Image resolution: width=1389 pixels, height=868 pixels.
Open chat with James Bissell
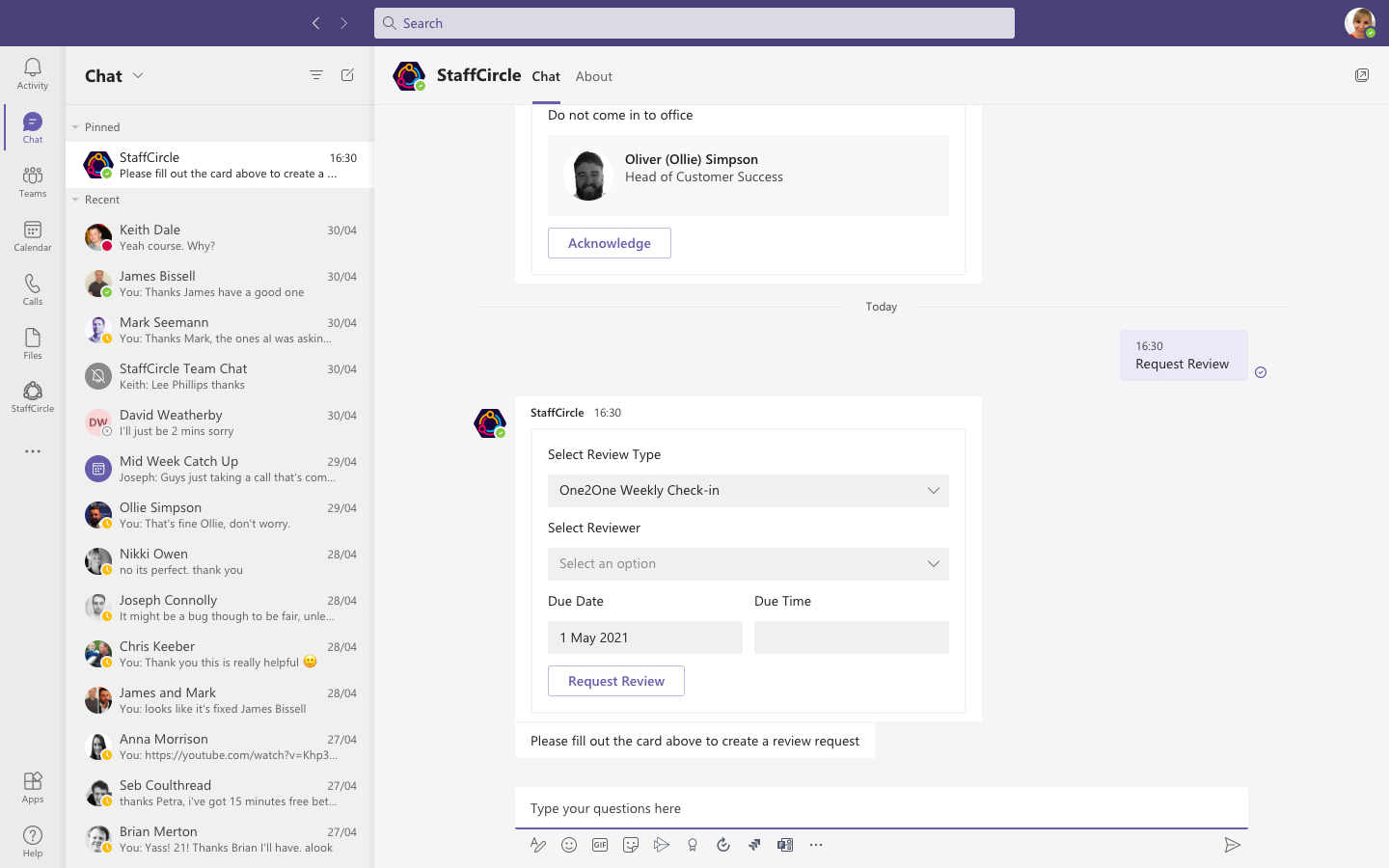coord(220,284)
